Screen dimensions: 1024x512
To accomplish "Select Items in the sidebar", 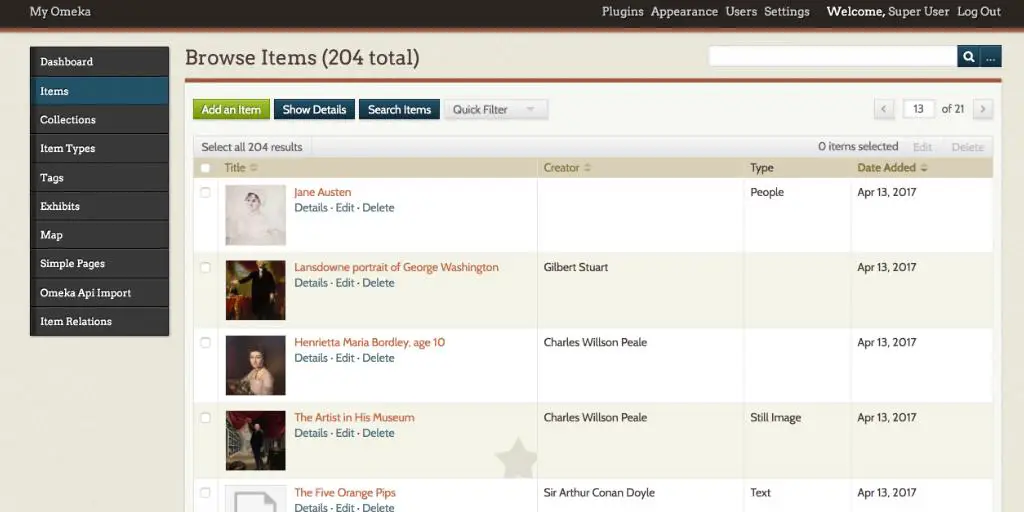I will point(99,91).
